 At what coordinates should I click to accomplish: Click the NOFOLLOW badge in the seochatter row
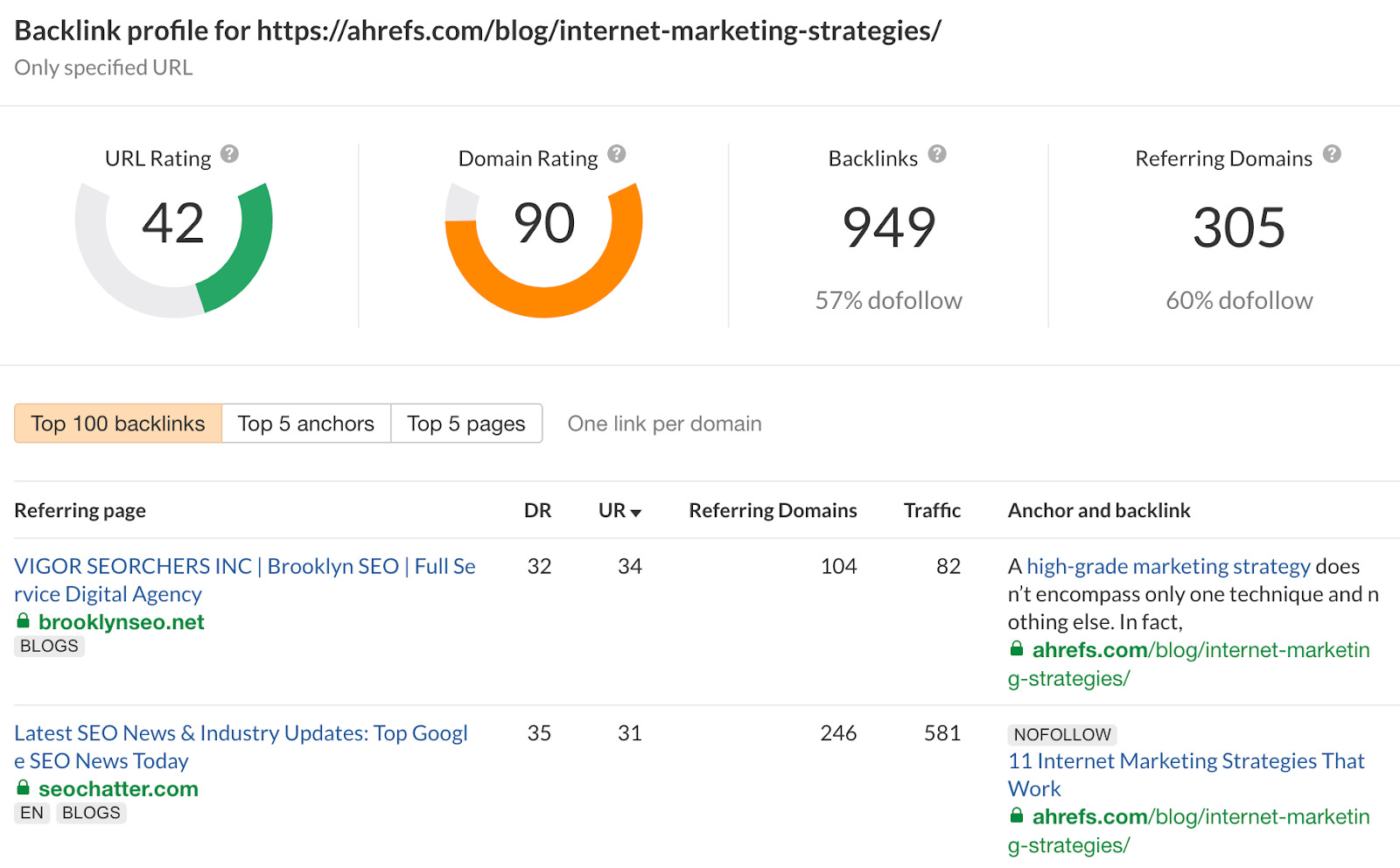[x=1062, y=734]
